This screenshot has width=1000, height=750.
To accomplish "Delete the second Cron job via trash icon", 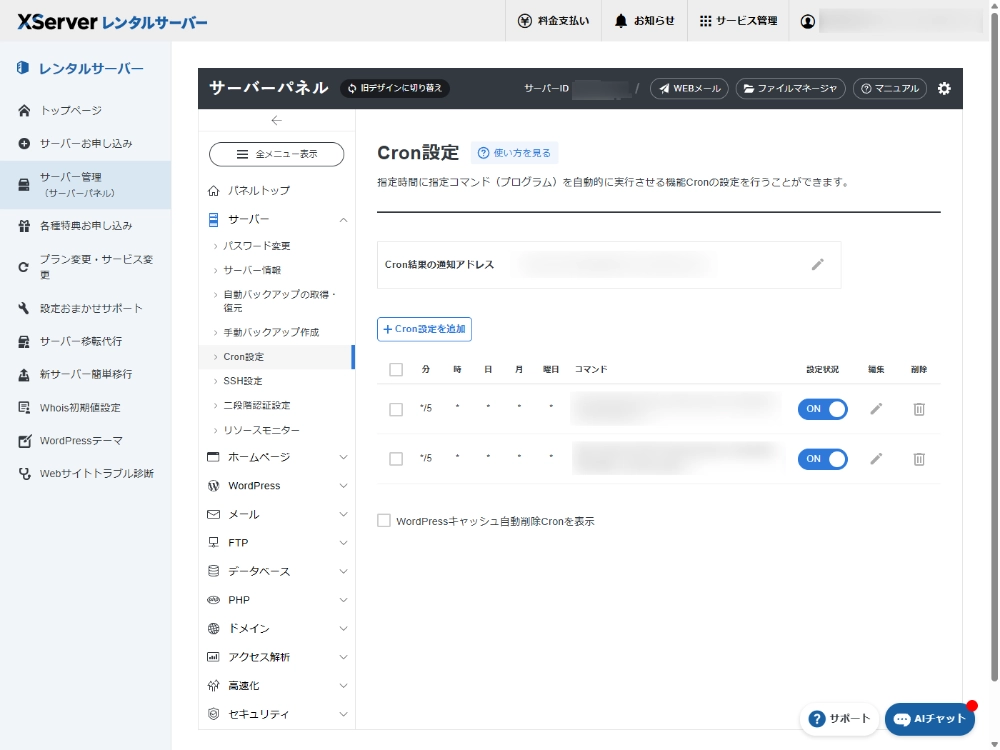I will 918,459.
